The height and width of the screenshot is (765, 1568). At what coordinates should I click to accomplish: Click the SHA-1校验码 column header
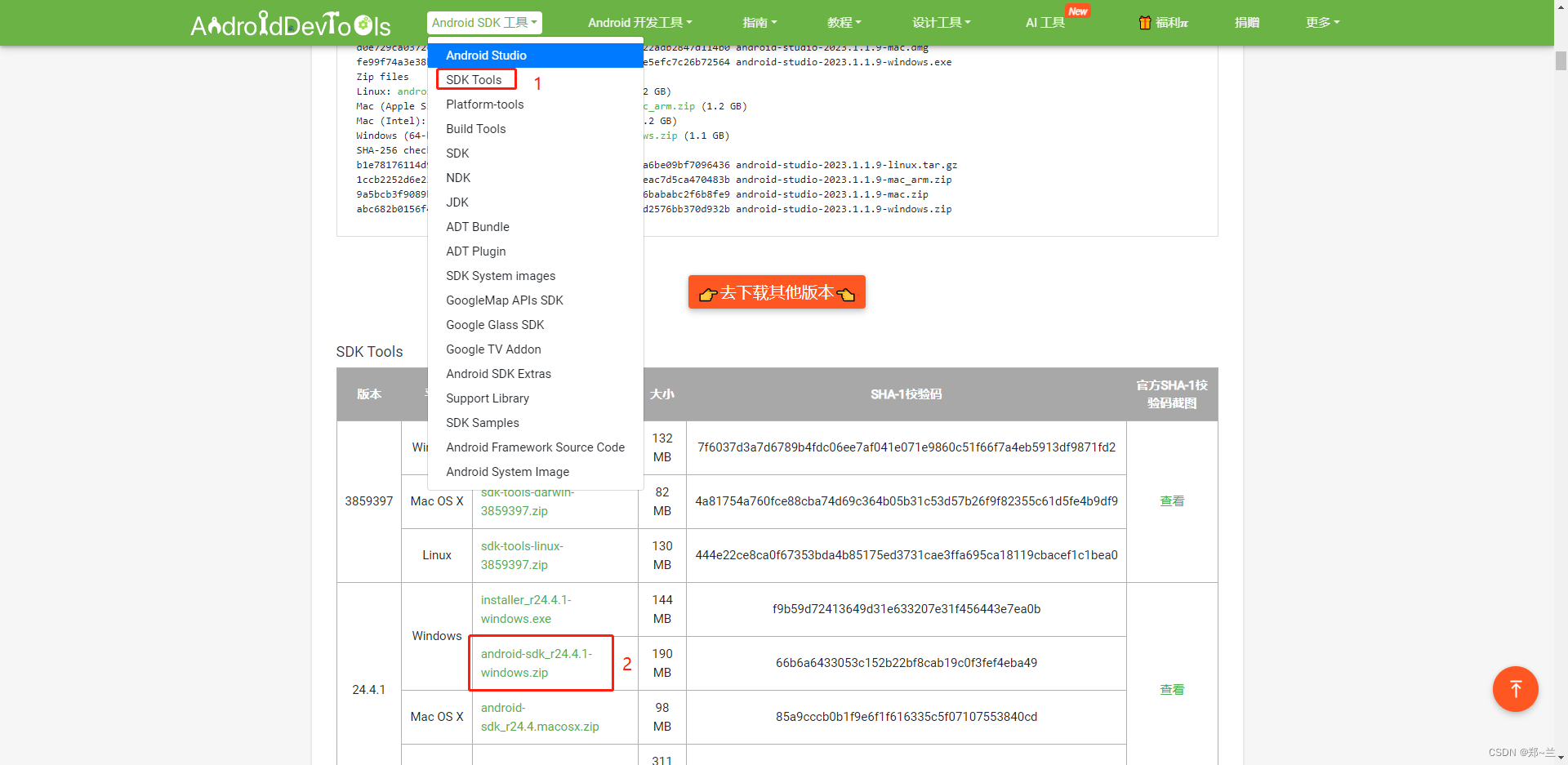point(906,394)
